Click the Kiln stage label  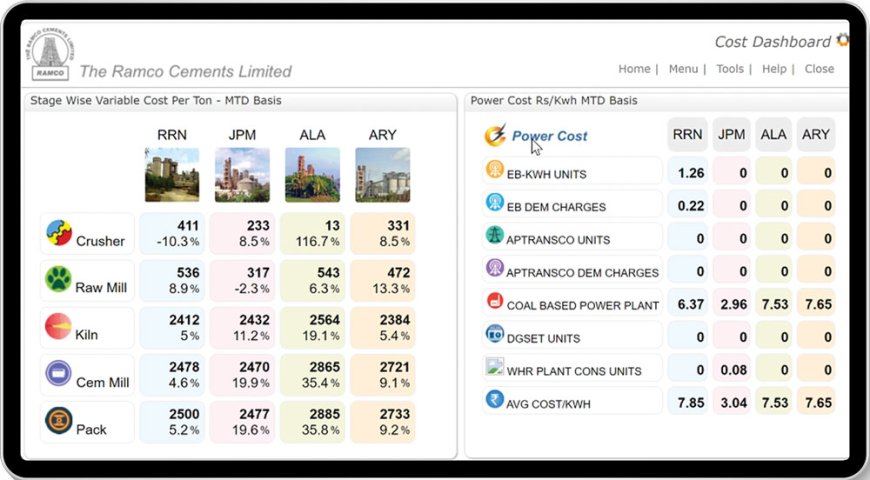[x=87, y=335]
